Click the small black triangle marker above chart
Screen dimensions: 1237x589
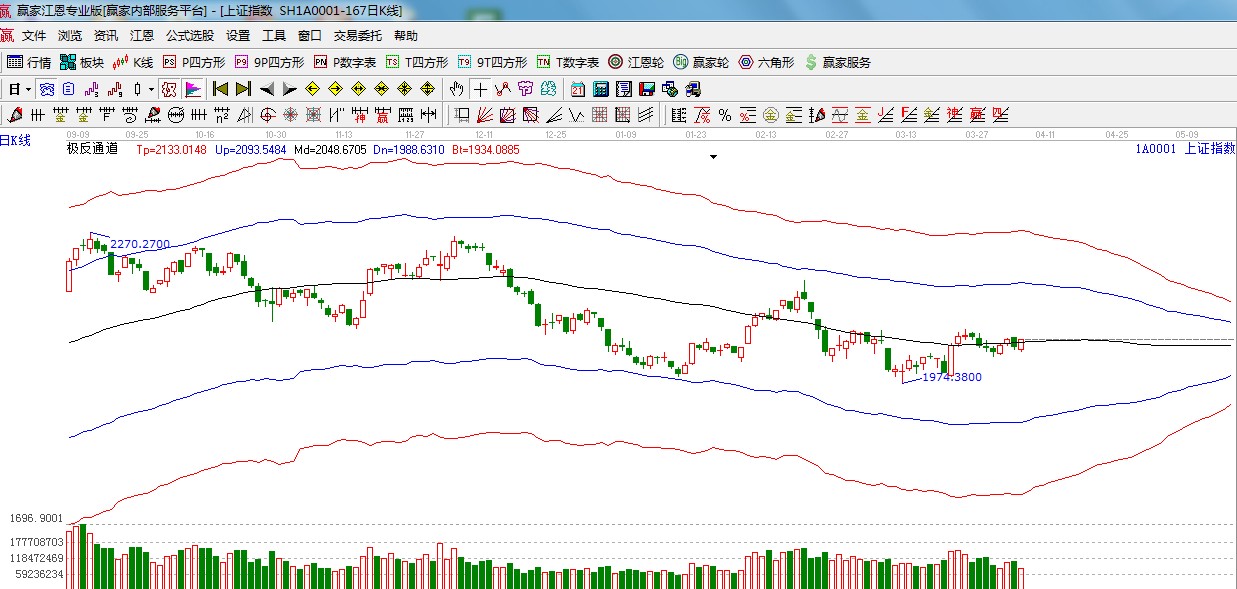coord(714,157)
